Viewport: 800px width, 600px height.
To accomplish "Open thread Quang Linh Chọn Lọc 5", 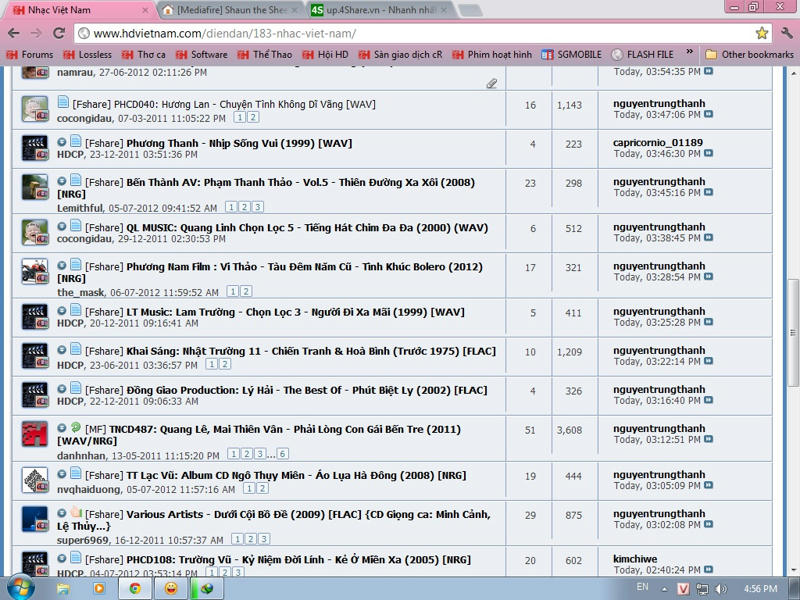I will tap(307, 228).
